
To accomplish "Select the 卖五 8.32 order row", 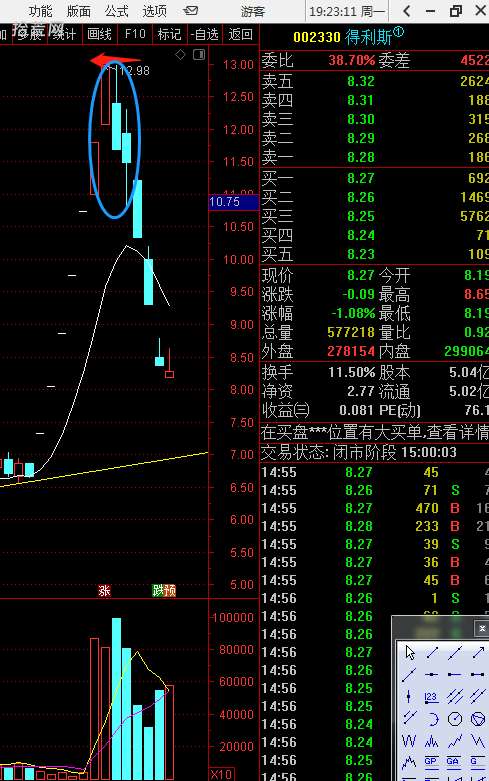I will point(374,81).
